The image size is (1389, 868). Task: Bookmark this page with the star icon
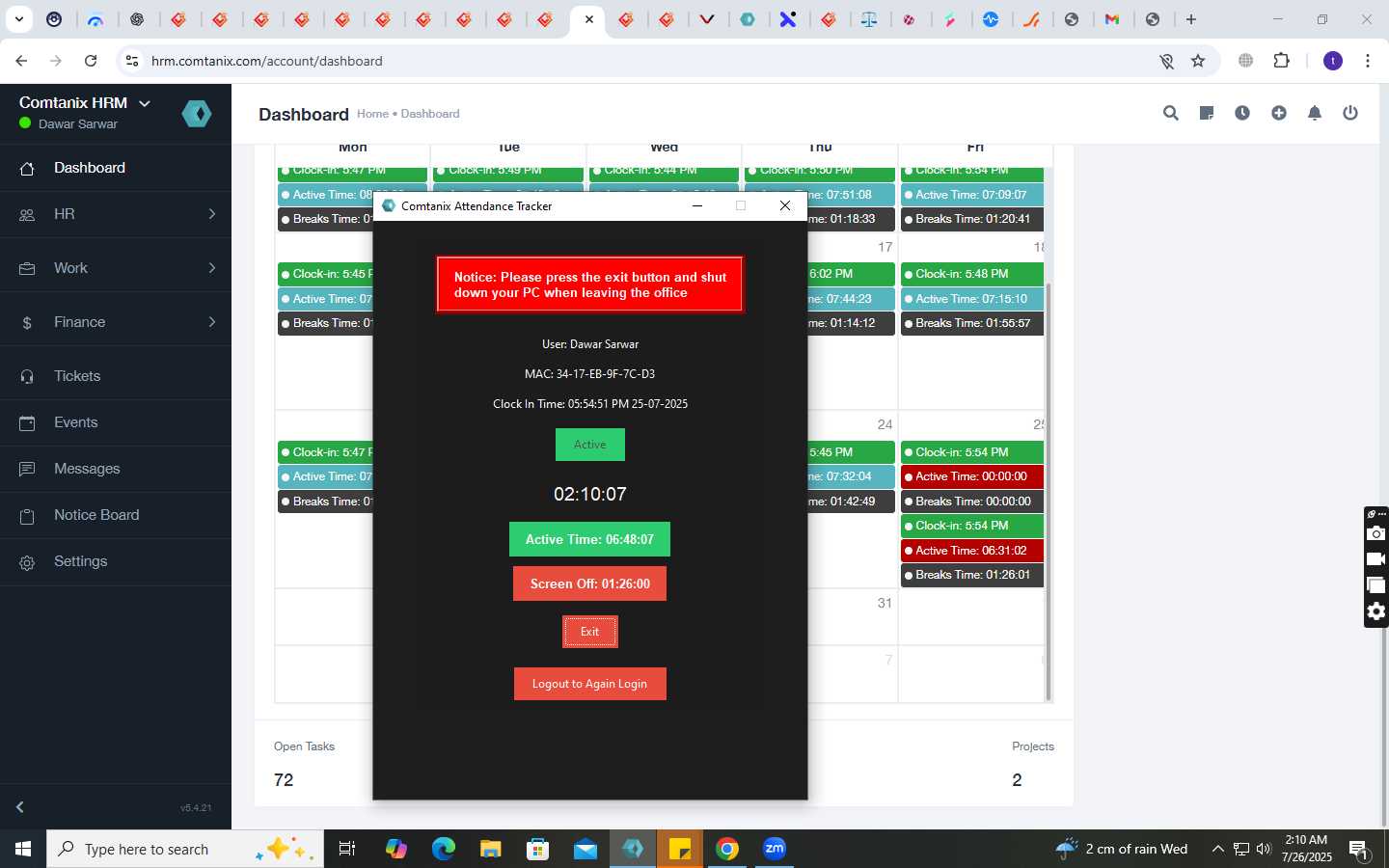(1198, 61)
